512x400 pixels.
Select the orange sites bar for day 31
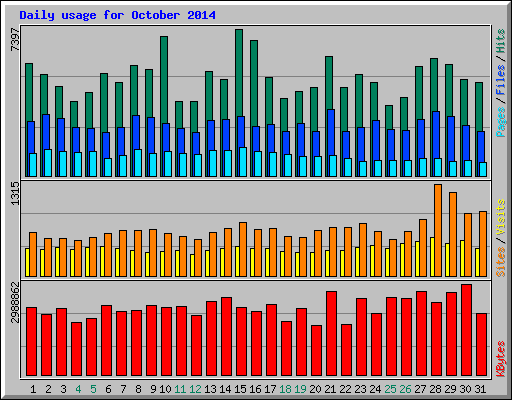point(483,244)
